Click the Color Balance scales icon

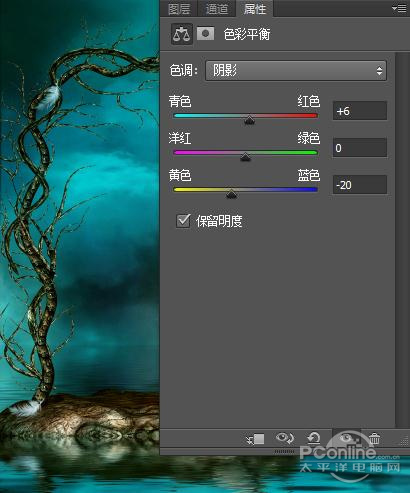[x=182, y=34]
